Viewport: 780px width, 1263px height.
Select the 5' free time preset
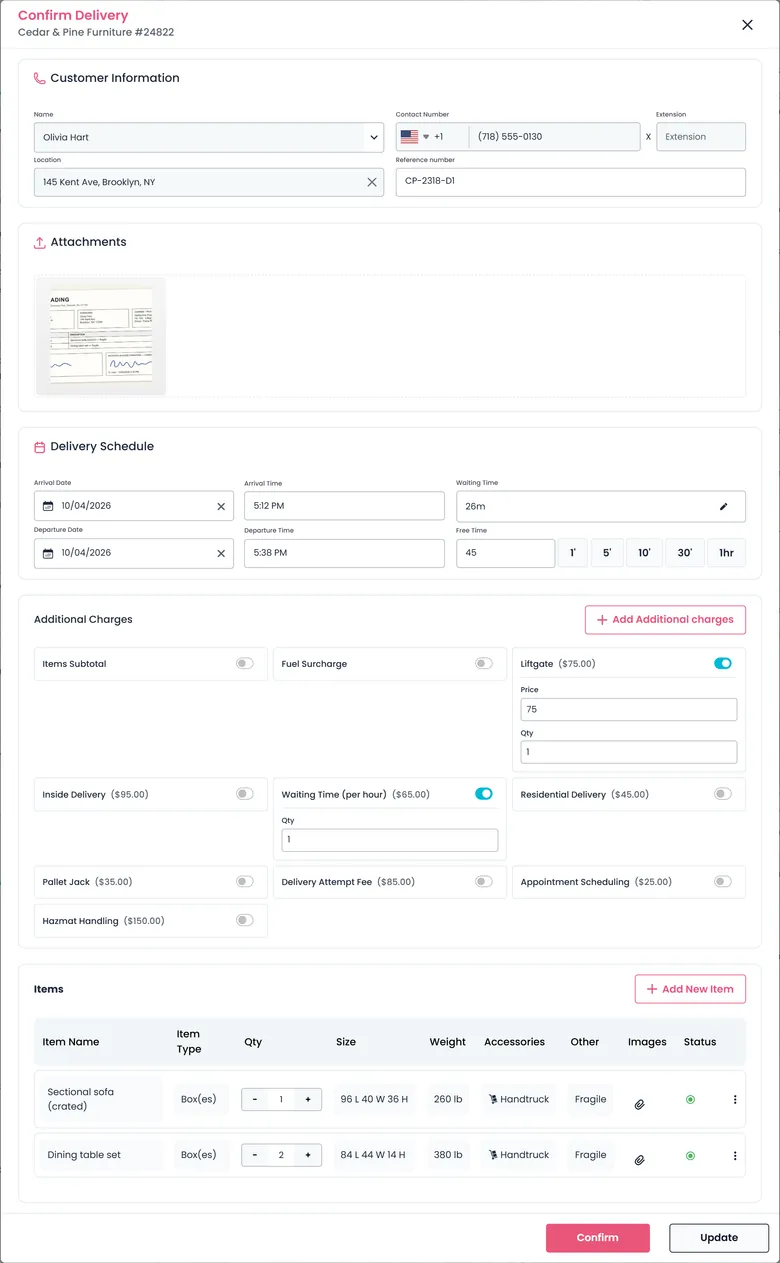[x=607, y=553]
